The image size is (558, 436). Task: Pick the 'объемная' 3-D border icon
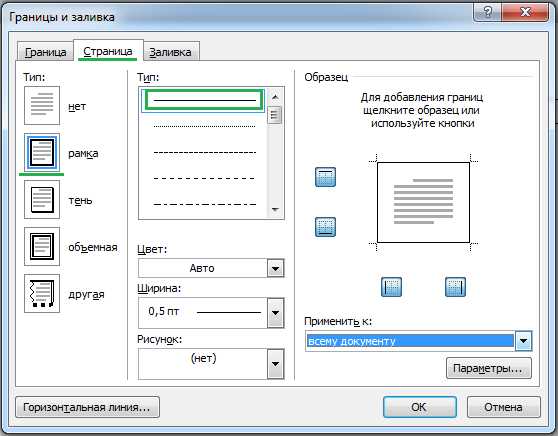42,246
